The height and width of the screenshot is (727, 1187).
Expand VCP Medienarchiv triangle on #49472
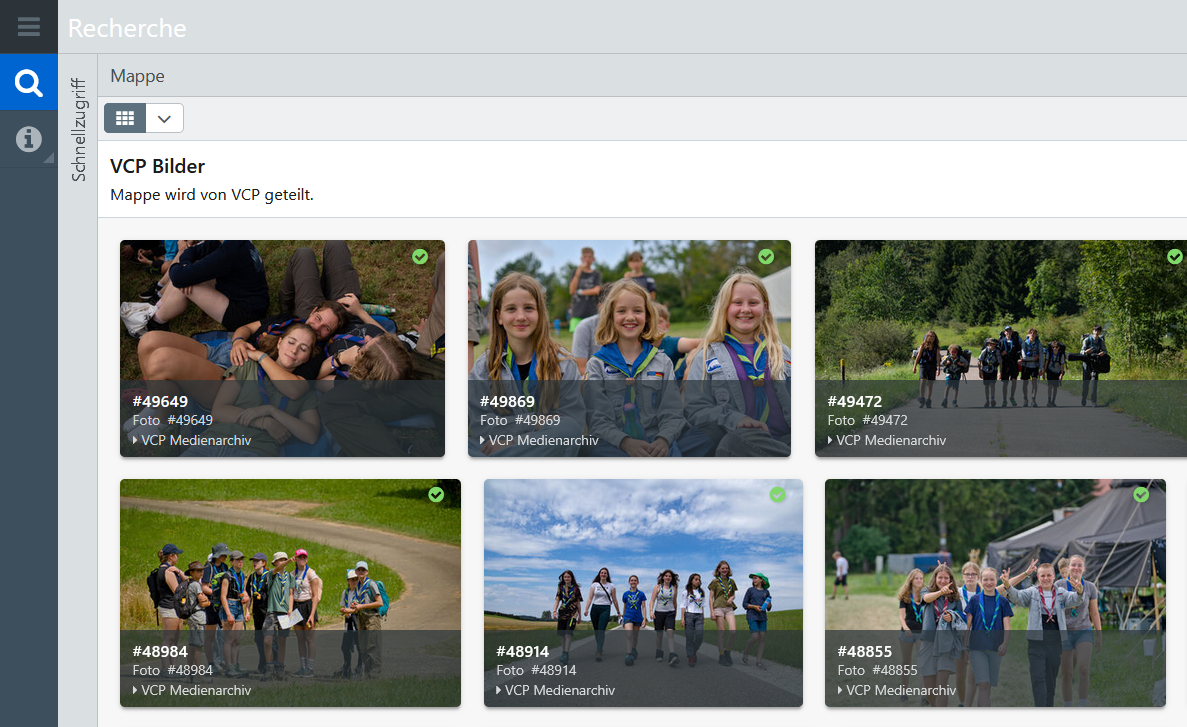830,440
